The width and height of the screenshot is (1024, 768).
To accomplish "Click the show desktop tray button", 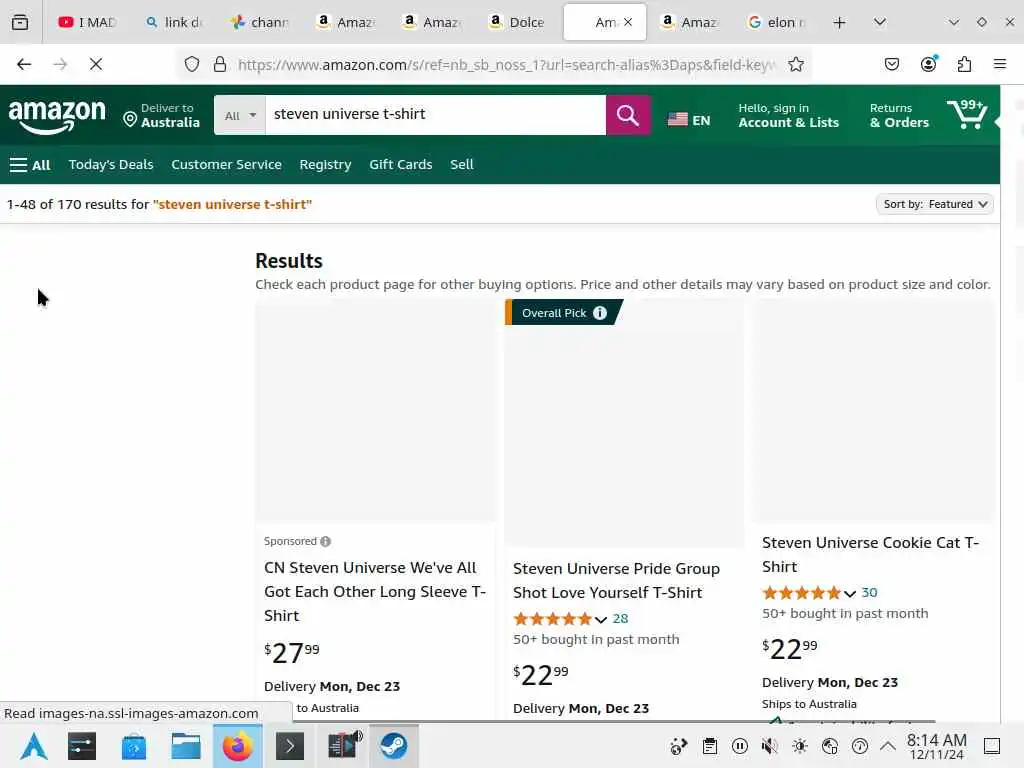I will point(992,746).
